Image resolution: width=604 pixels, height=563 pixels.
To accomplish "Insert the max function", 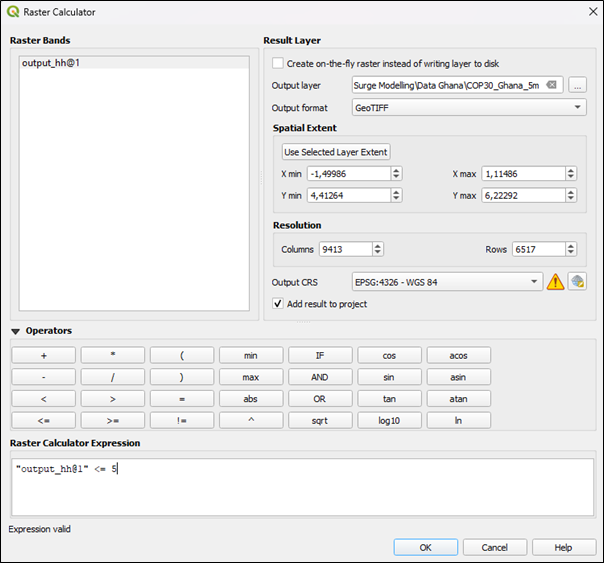I will 251,377.
